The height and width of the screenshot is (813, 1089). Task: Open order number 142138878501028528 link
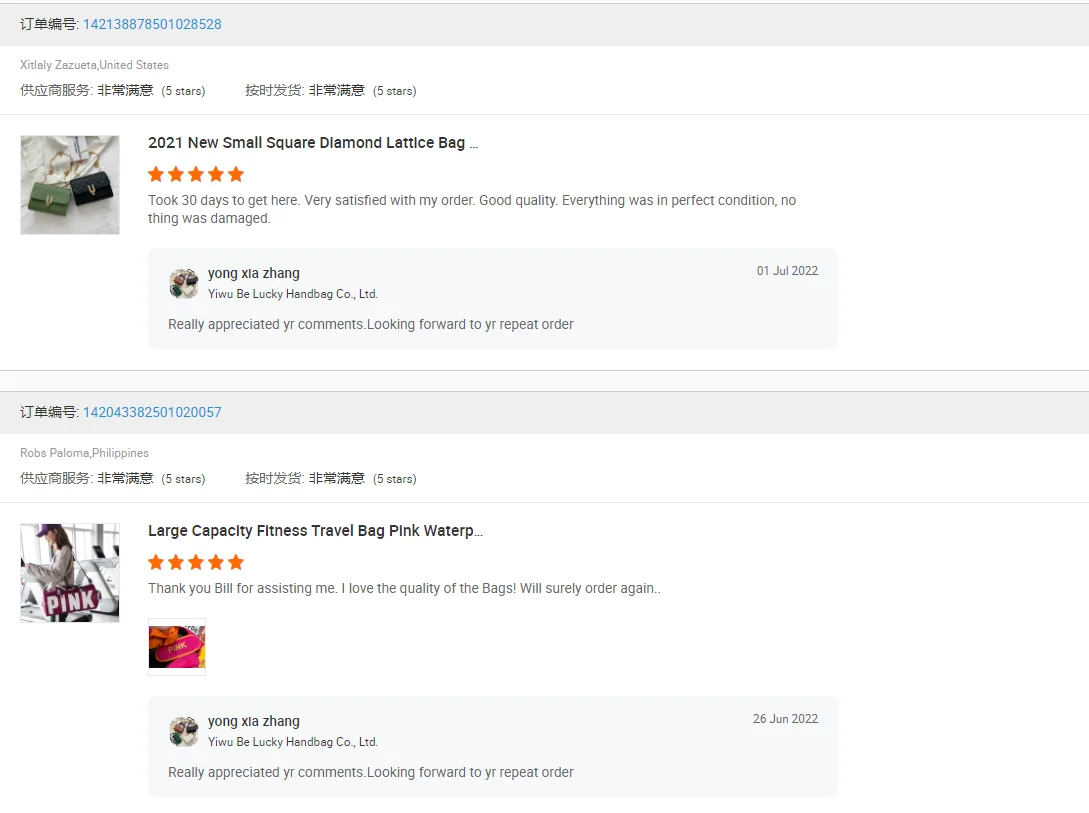[x=152, y=24]
